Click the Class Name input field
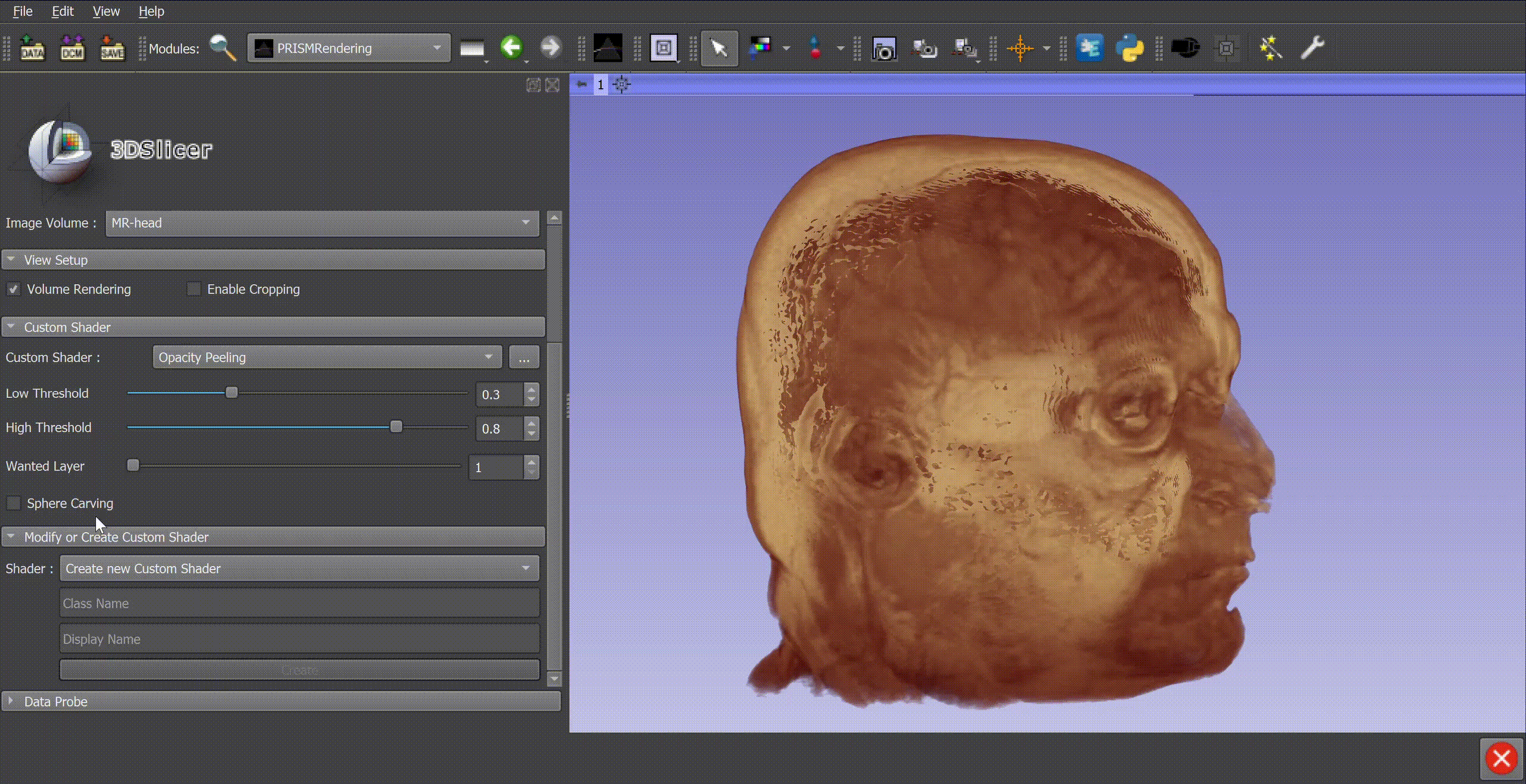 [x=299, y=603]
